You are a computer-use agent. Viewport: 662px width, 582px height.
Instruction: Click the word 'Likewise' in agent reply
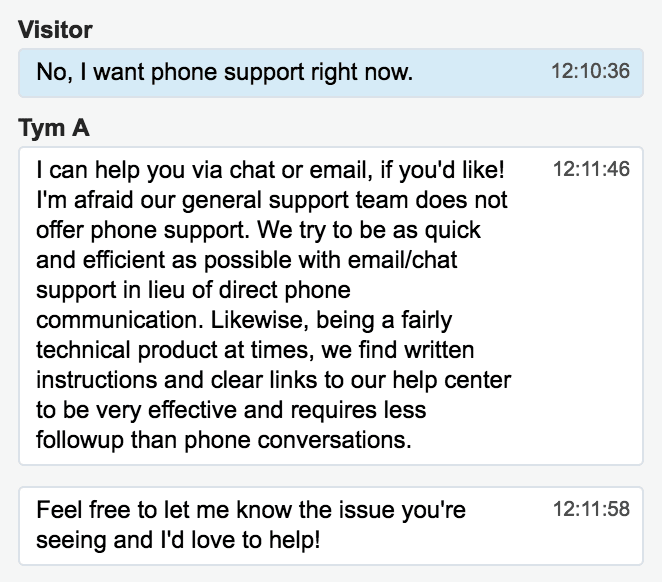click(x=259, y=320)
